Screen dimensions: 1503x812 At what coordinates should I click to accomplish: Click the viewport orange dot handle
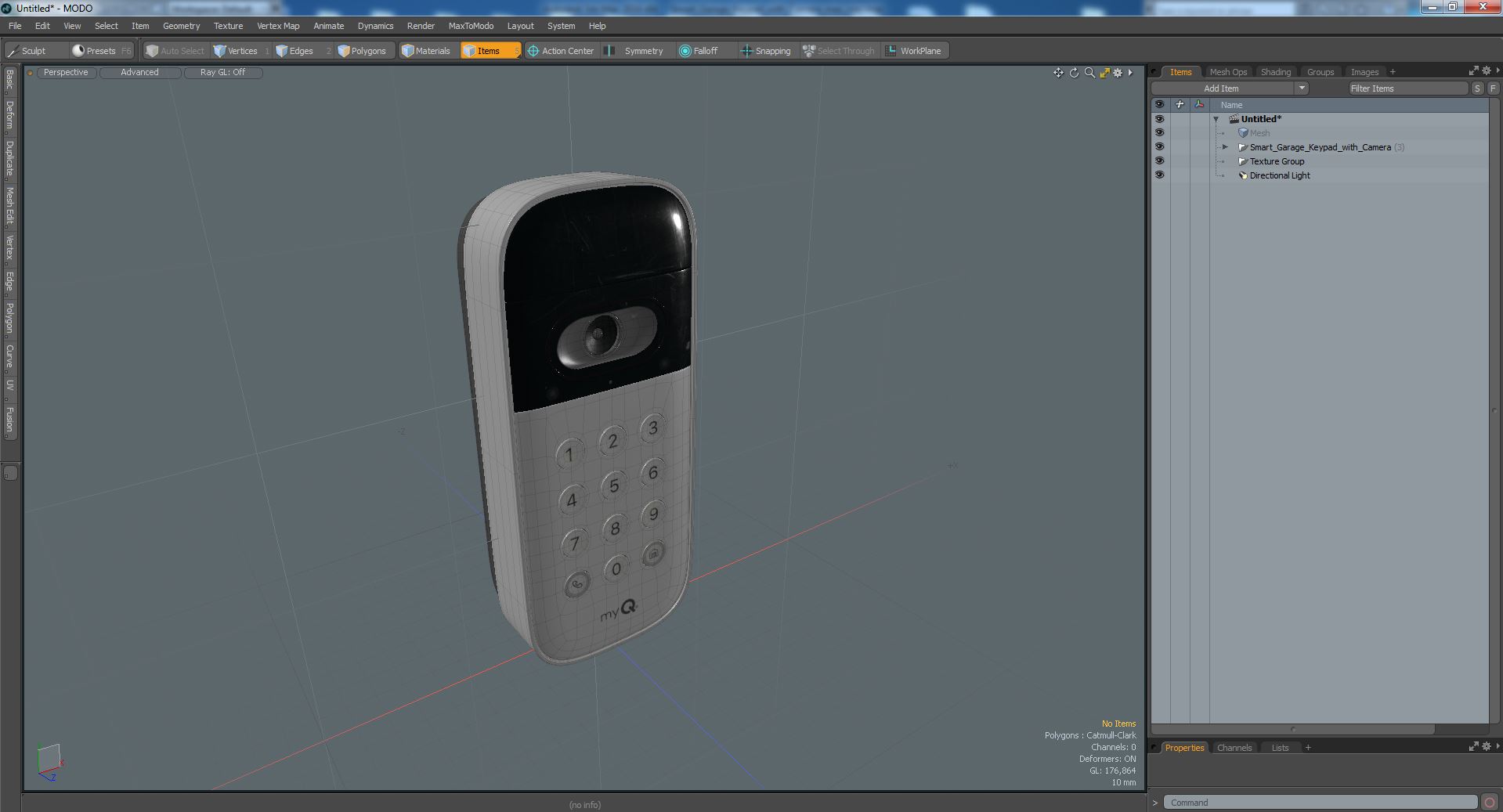30,73
